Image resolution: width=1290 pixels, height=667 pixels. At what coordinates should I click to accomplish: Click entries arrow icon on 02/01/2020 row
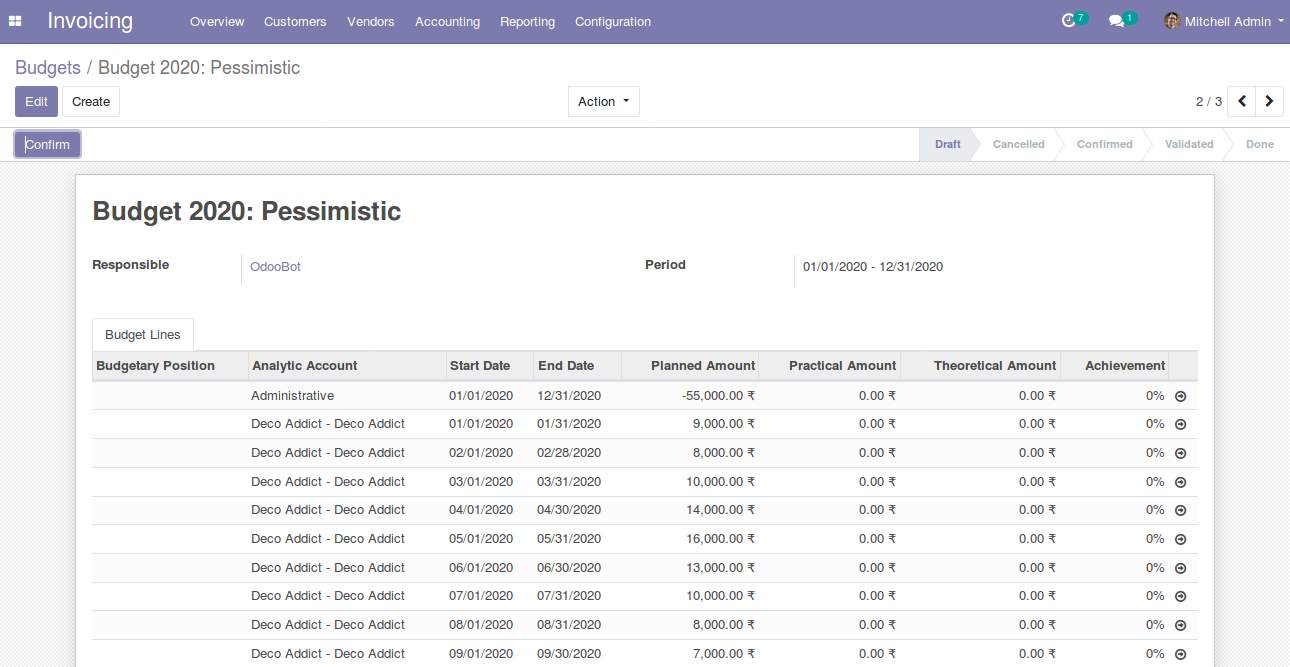pyautogui.click(x=1180, y=453)
